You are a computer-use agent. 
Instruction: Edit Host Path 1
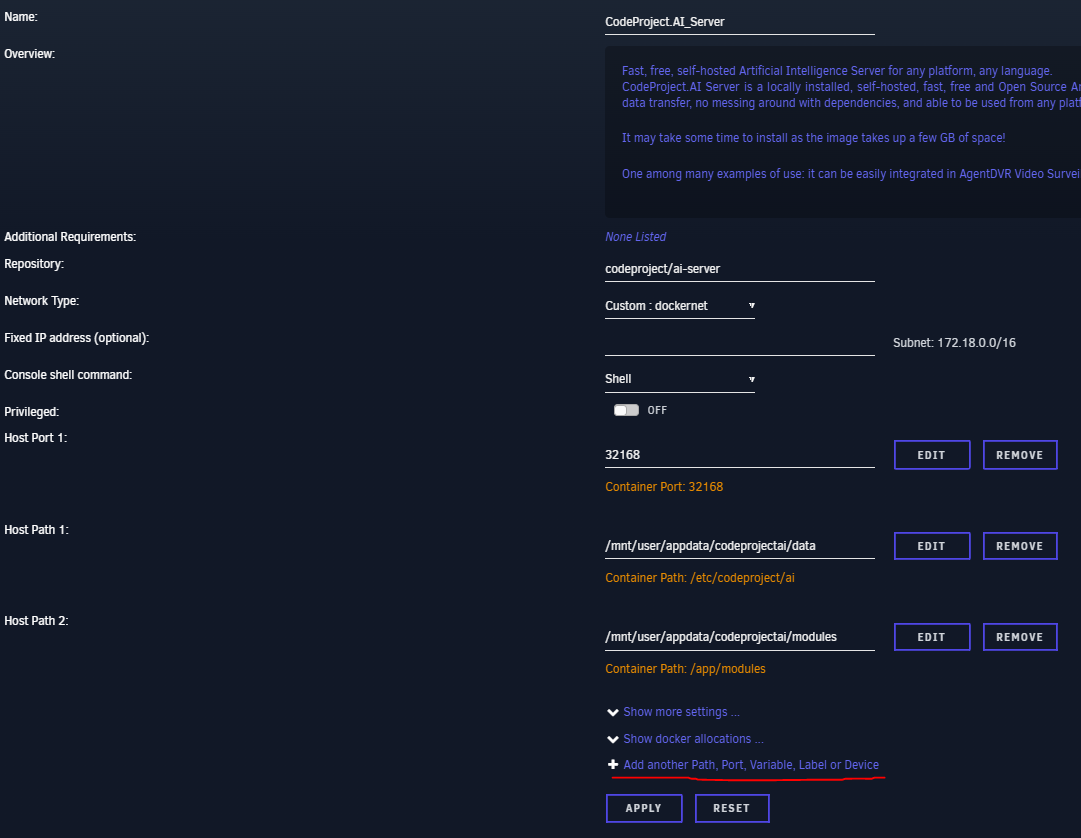coord(931,546)
